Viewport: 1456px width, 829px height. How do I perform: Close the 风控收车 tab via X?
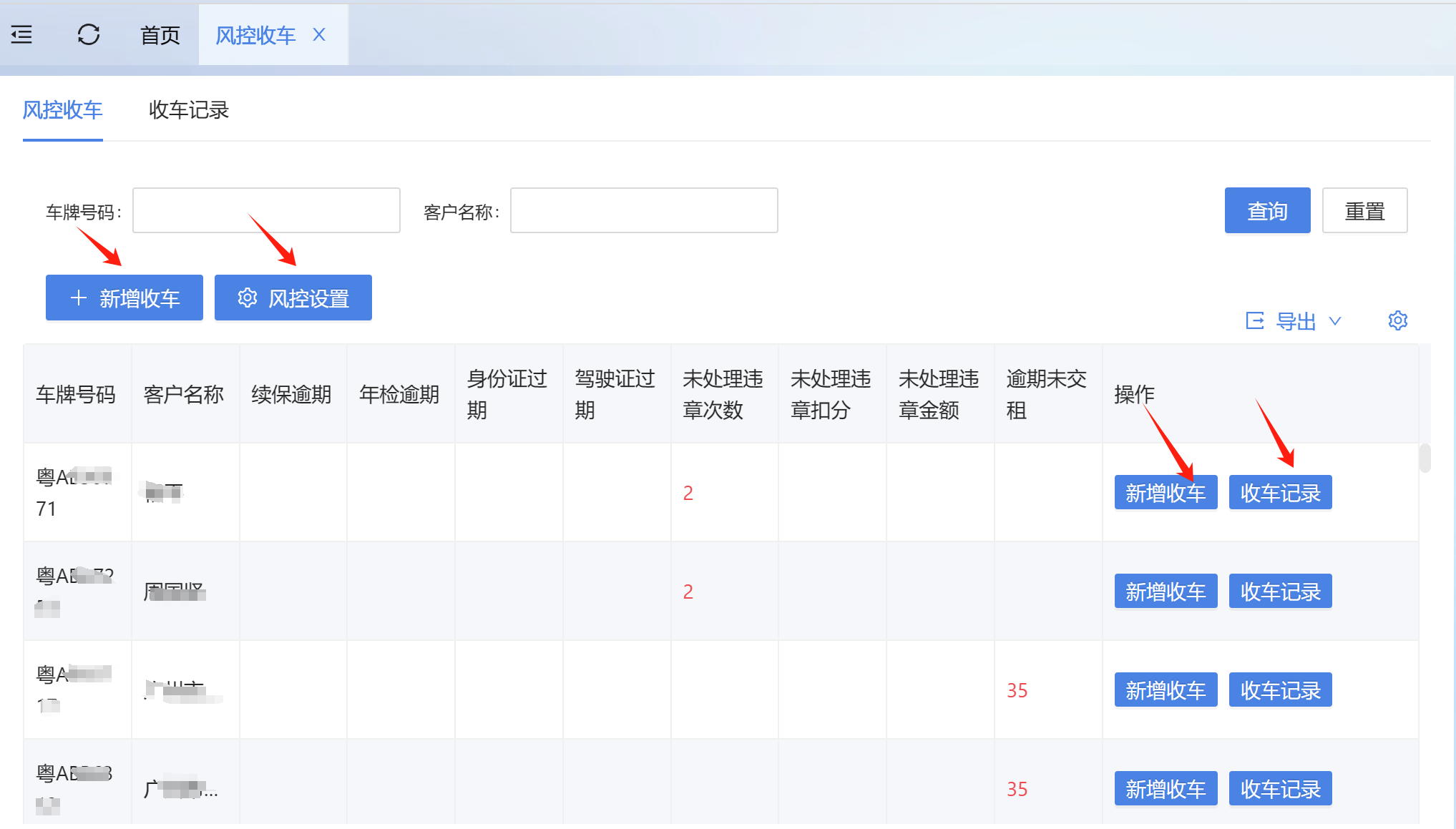319,34
